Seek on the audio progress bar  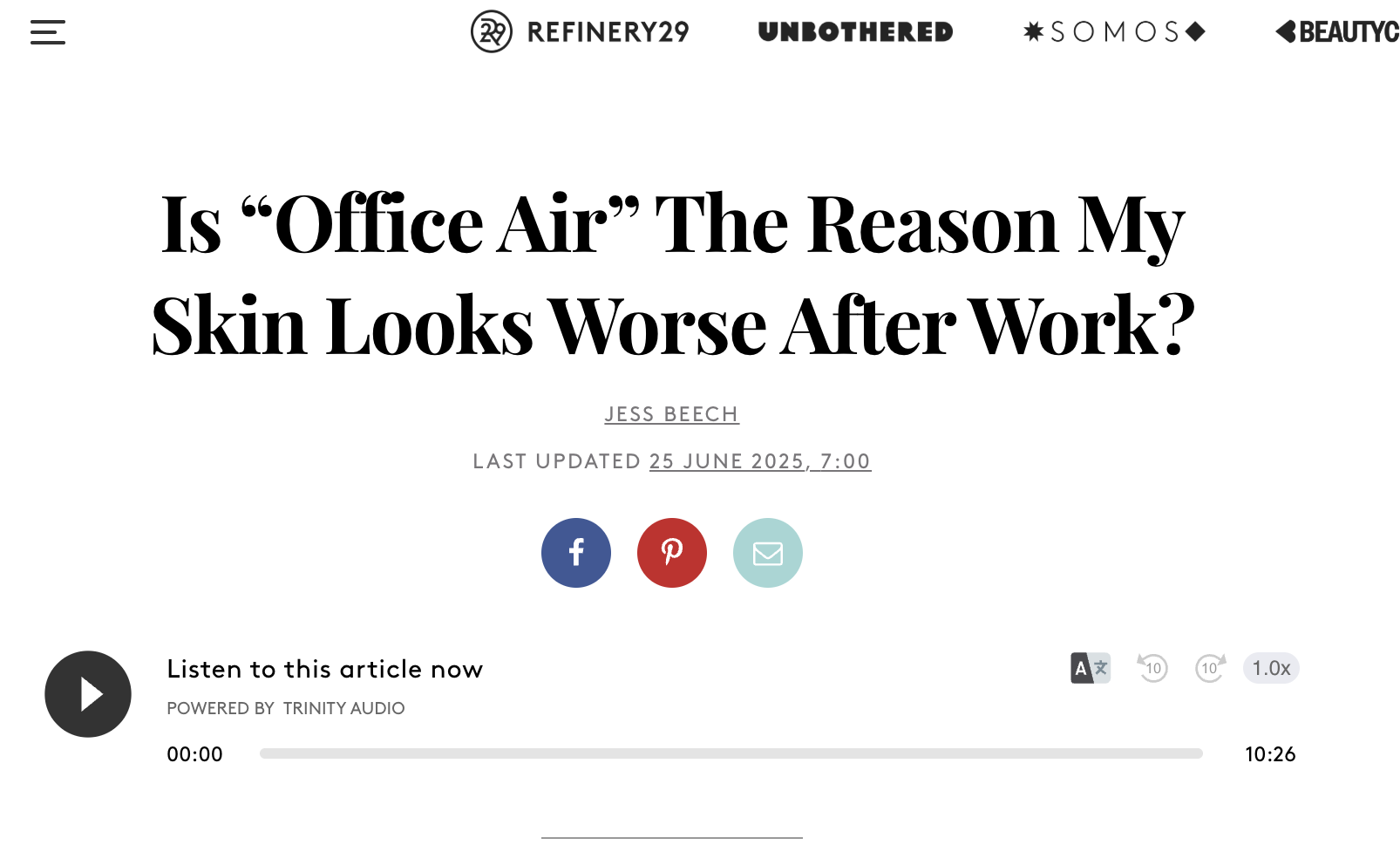pyautogui.click(x=731, y=753)
